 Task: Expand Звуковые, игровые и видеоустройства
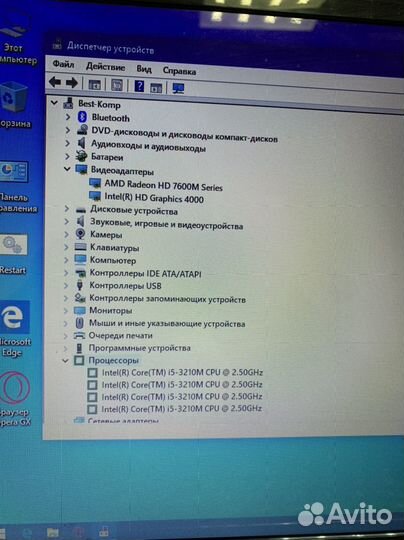66,221
